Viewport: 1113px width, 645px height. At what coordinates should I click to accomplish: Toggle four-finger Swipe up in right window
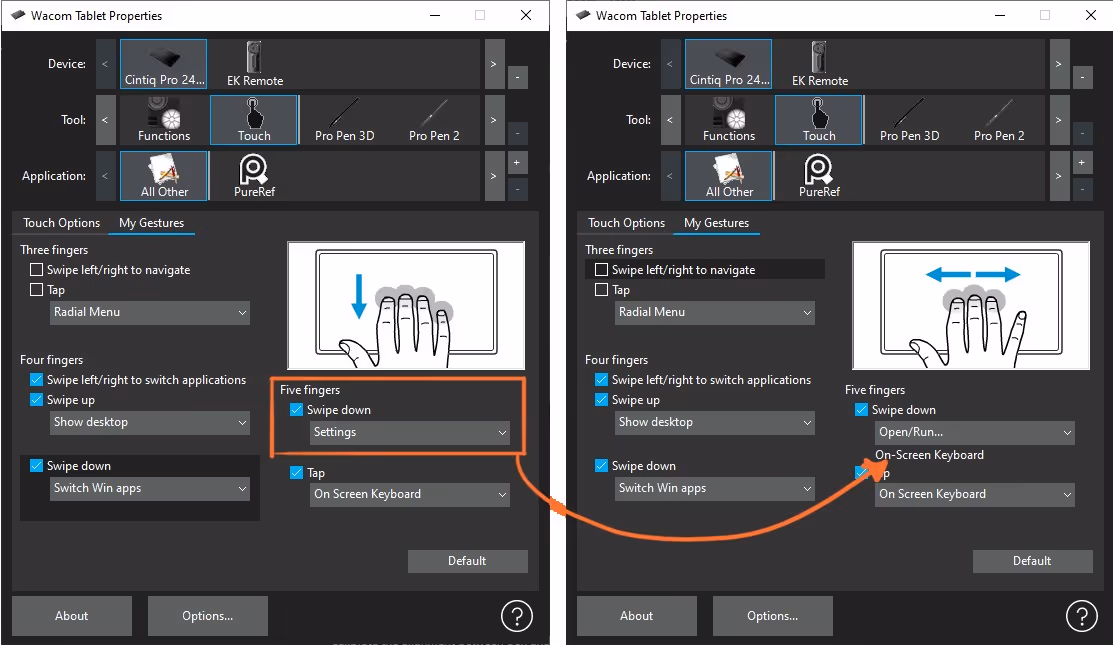pos(601,399)
